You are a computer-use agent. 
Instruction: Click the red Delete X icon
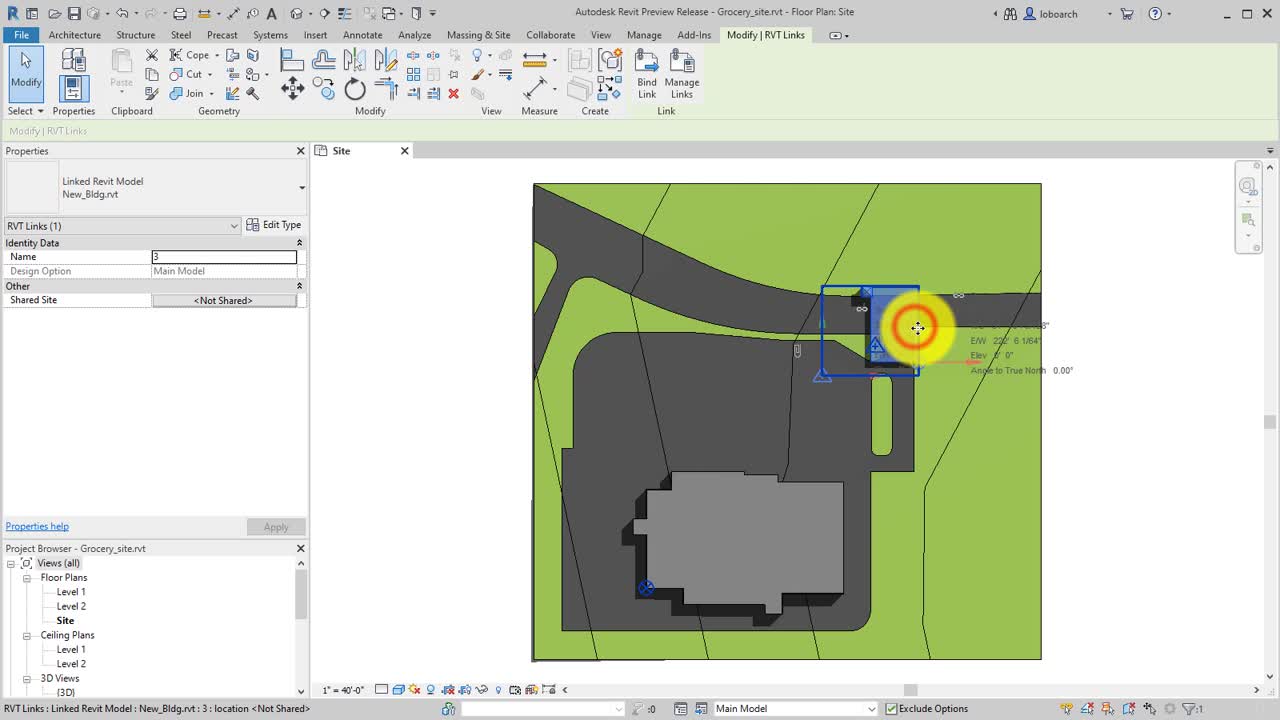[x=453, y=94]
